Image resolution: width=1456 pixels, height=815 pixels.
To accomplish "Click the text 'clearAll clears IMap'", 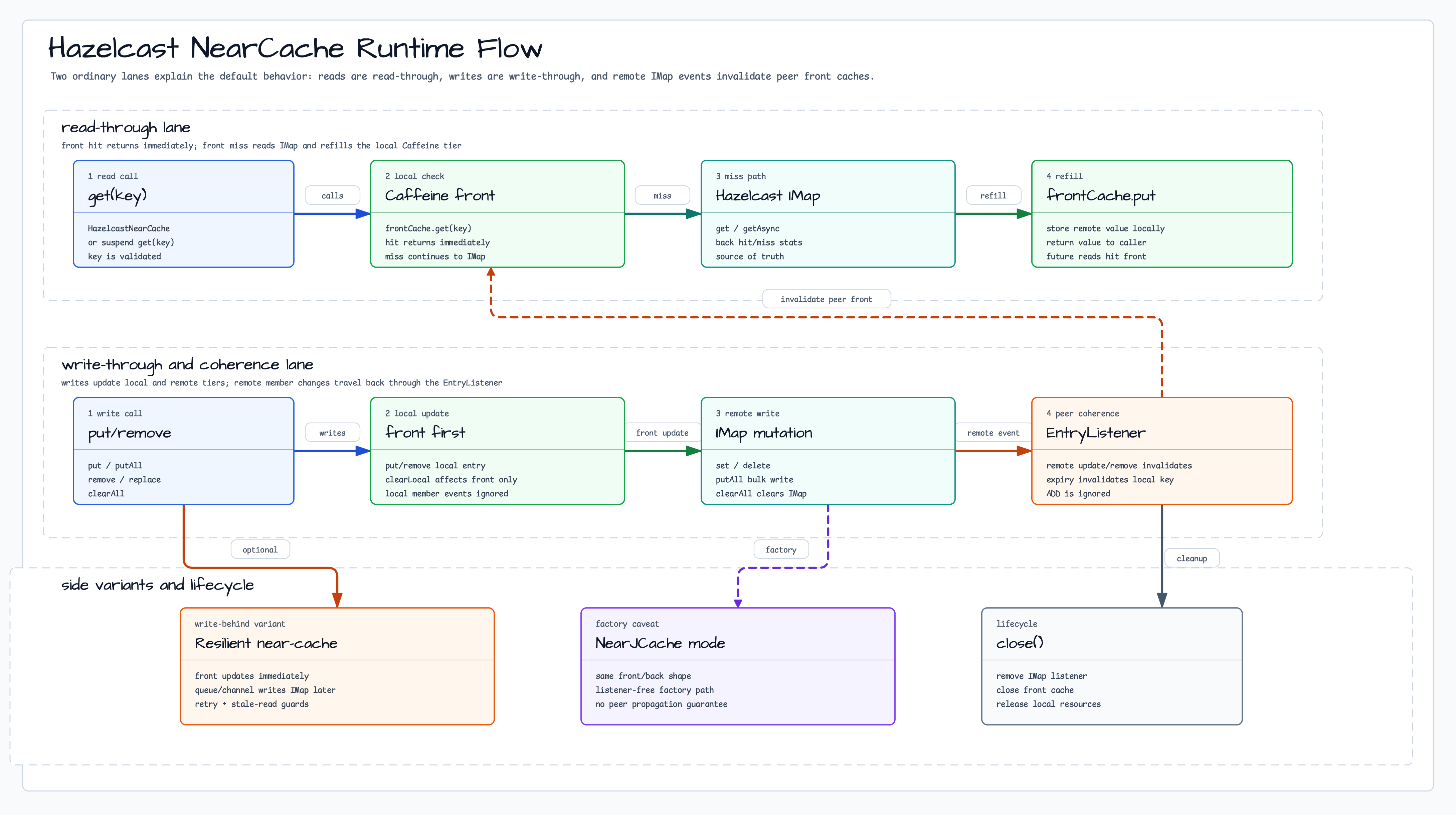I will tap(761, 493).
